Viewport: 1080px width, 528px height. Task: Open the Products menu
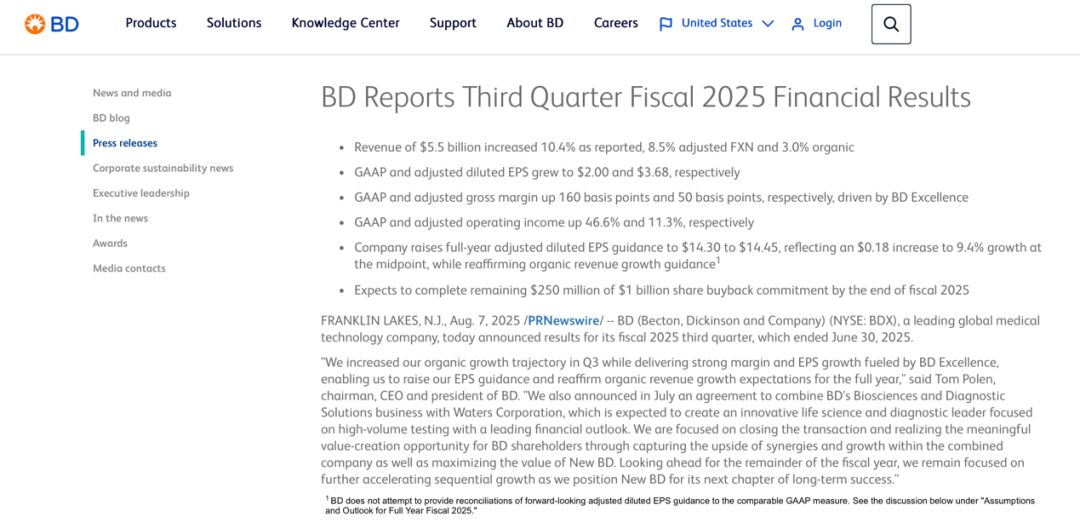click(x=151, y=23)
